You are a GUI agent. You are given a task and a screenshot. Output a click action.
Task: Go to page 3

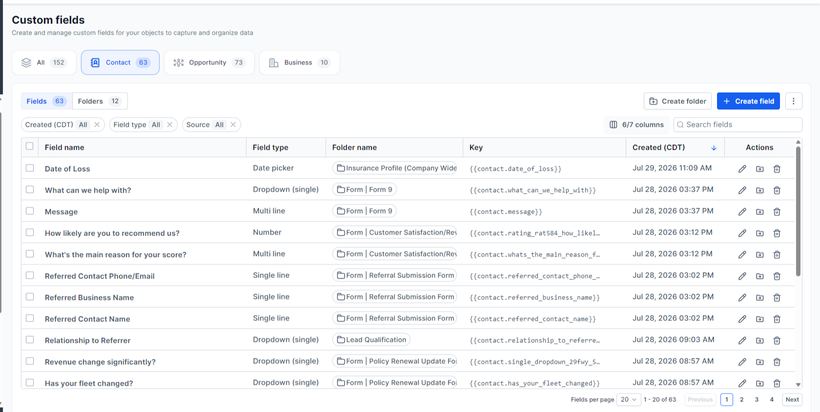[757, 399]
